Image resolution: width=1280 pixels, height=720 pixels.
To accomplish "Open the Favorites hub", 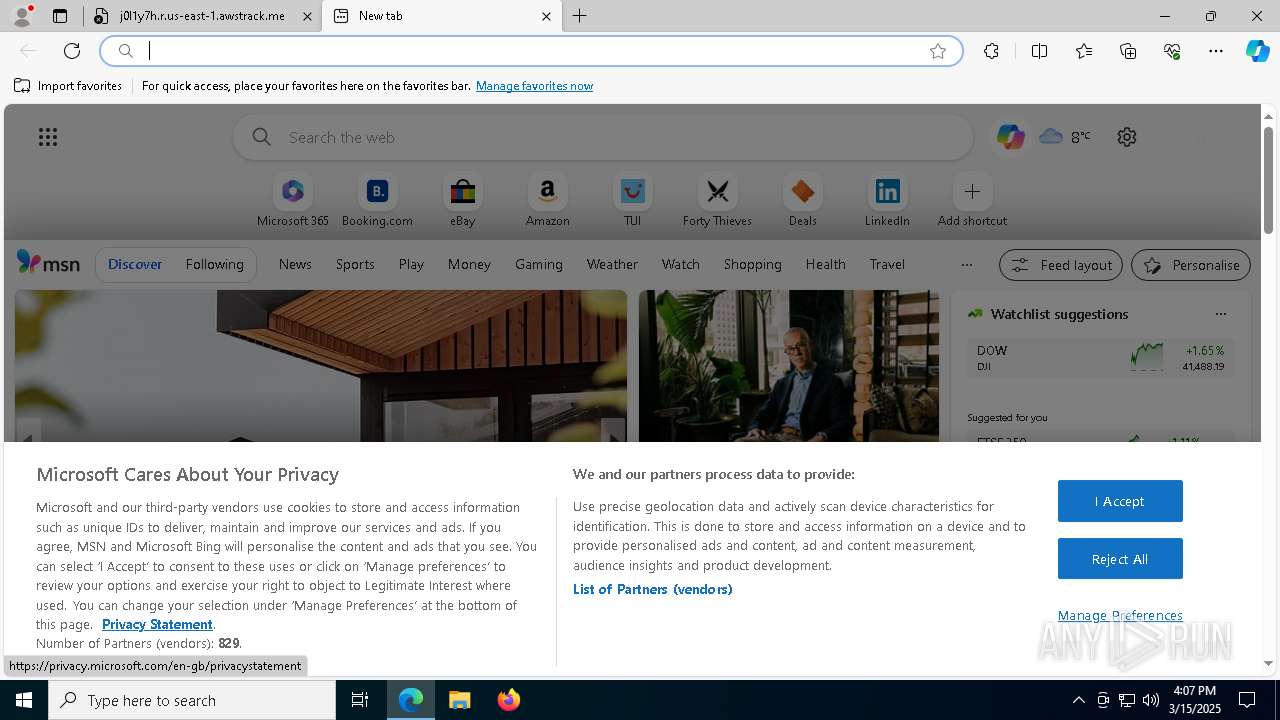I will pos(1084,51).
